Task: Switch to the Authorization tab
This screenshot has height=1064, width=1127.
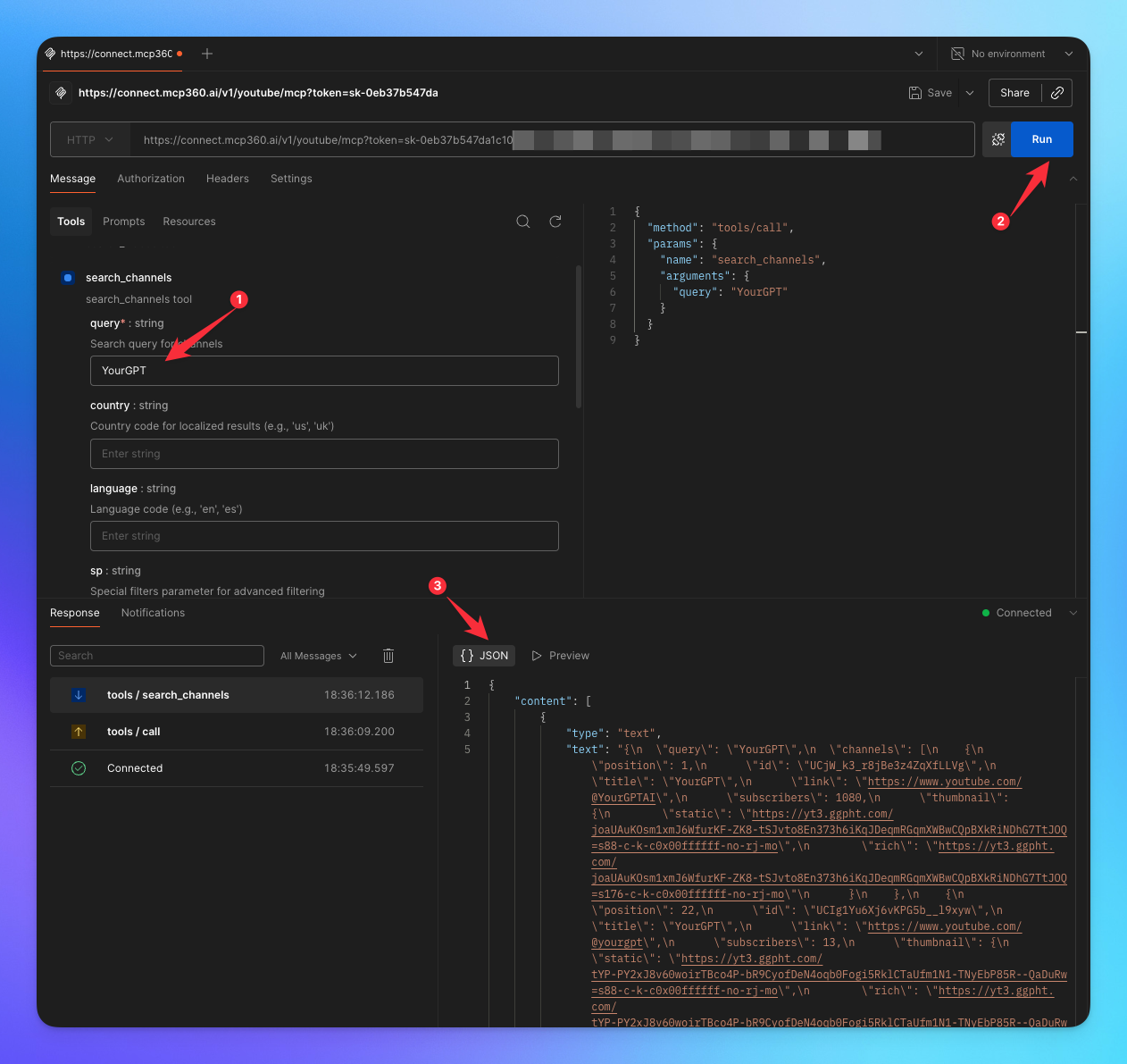Action: pyautogui.click(x=150, y=179)
